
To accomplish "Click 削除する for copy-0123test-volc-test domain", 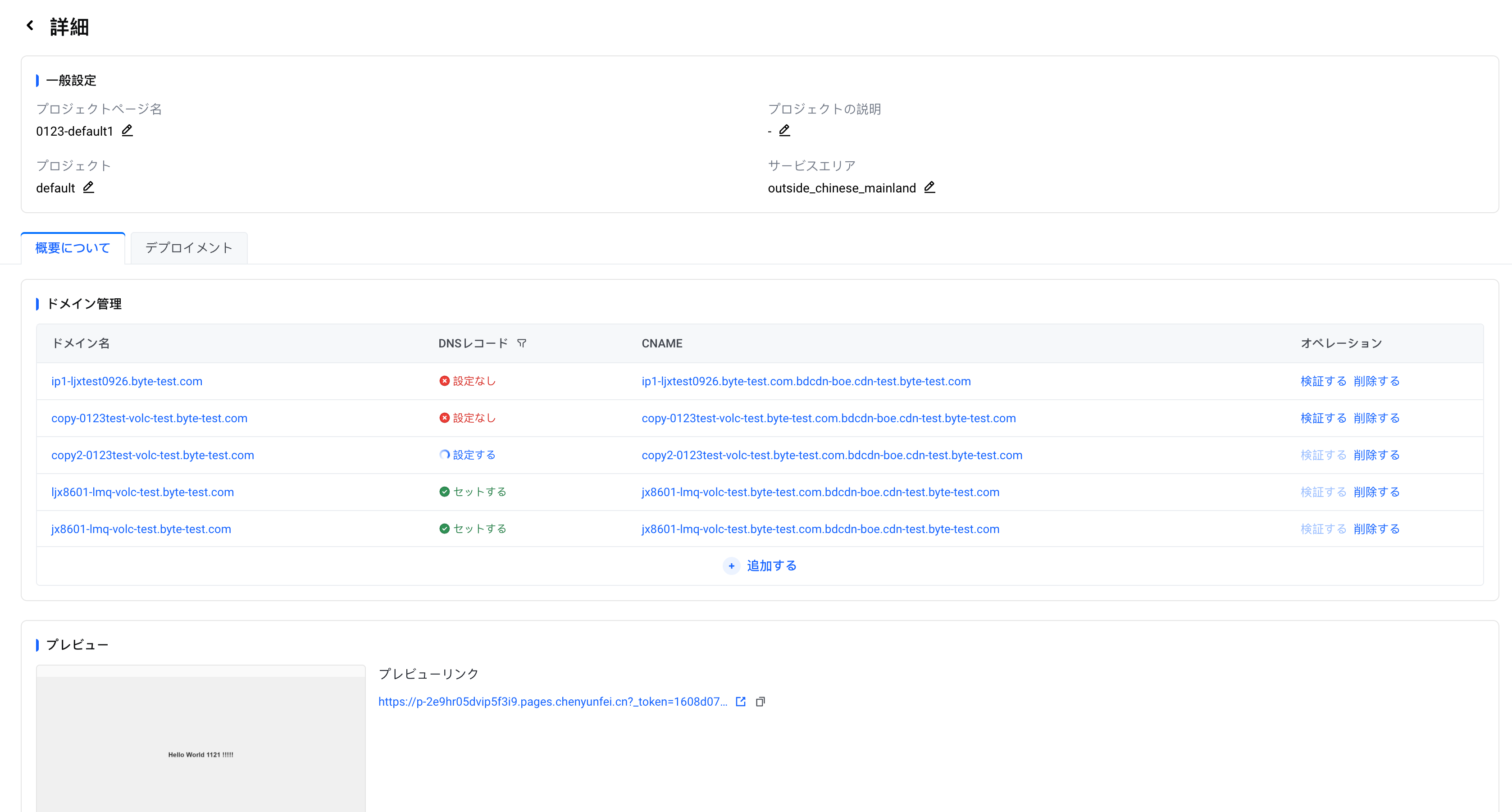I will [1376, 418].
